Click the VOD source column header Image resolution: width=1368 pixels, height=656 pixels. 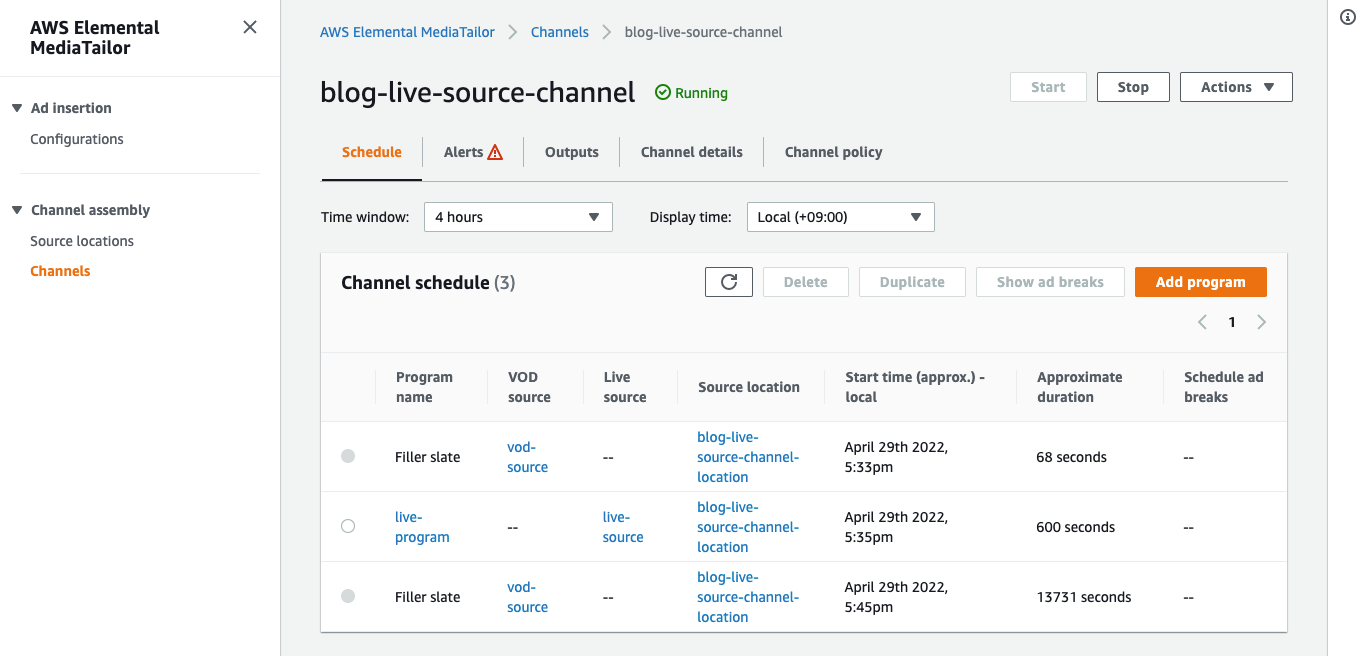tap(529, 387)
